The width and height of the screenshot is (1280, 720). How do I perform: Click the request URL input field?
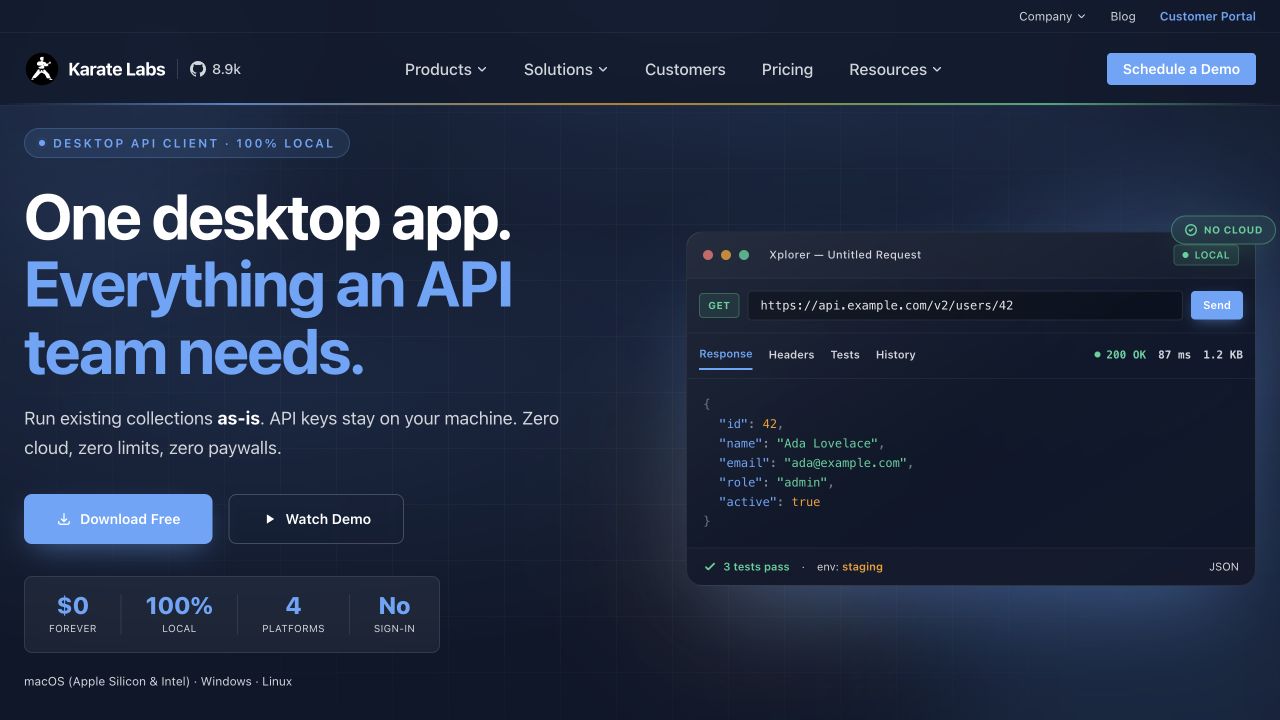[x=965, y=305]
